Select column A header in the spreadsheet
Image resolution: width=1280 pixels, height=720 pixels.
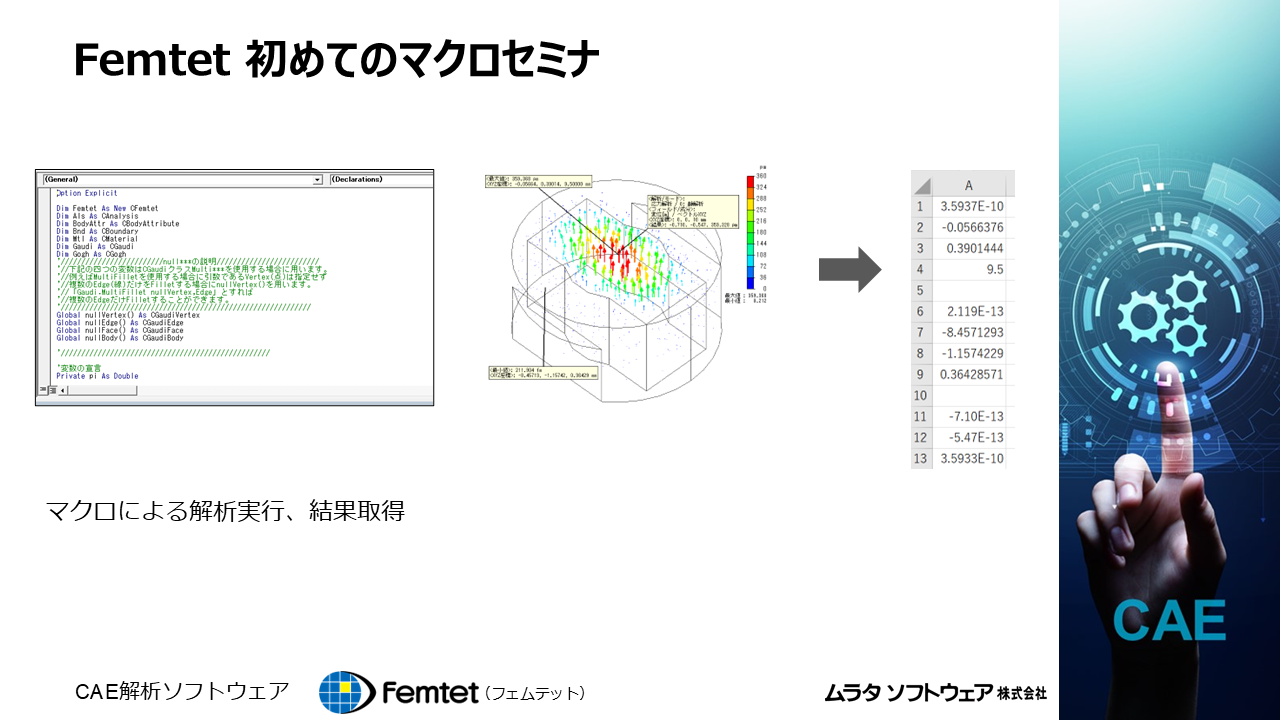click(969, 185)
